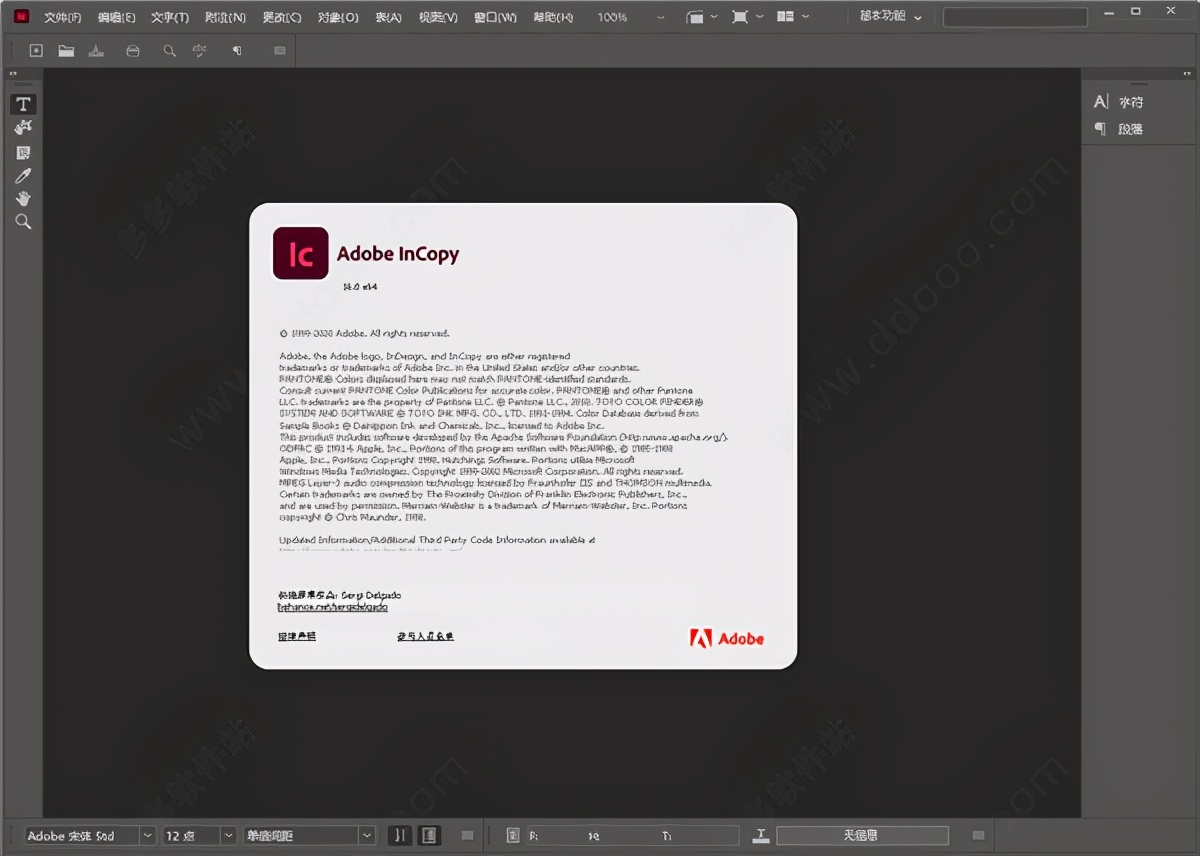Click the new document icon in toolbar
Screen dimensions: 1200x856
pyautogui.click(x=36, y=50)
